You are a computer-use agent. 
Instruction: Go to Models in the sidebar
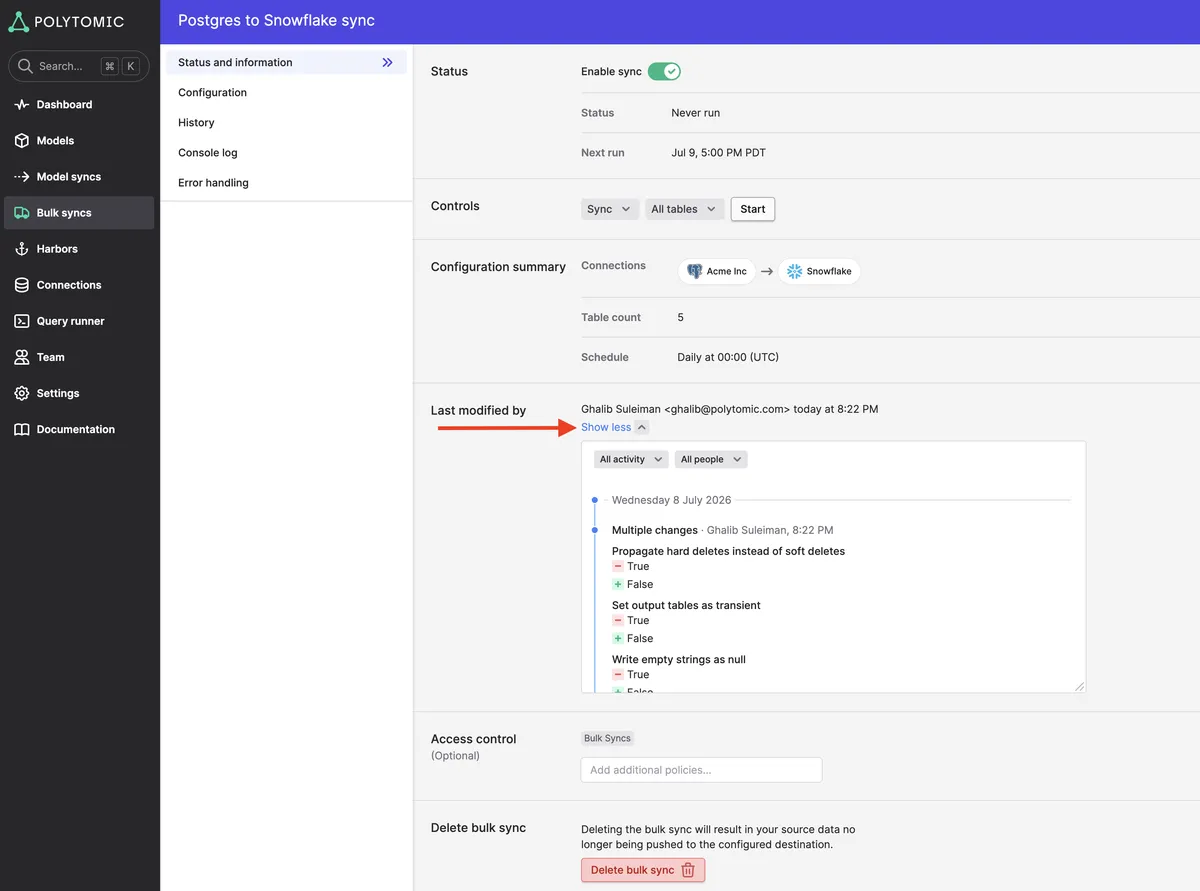click(79, 141)
